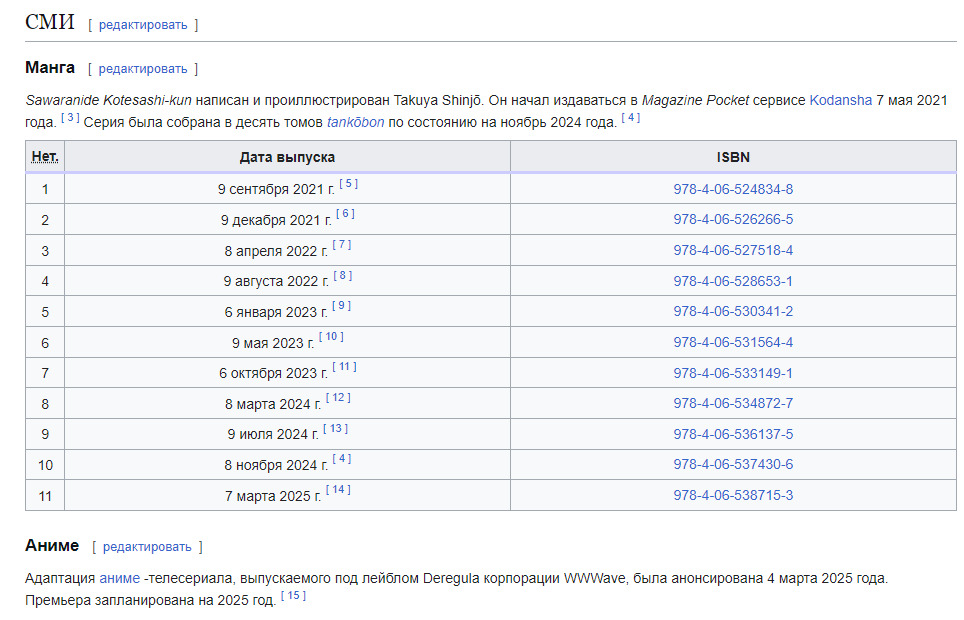
Task: Open reference footnote 3
Action: coord(70,118)
